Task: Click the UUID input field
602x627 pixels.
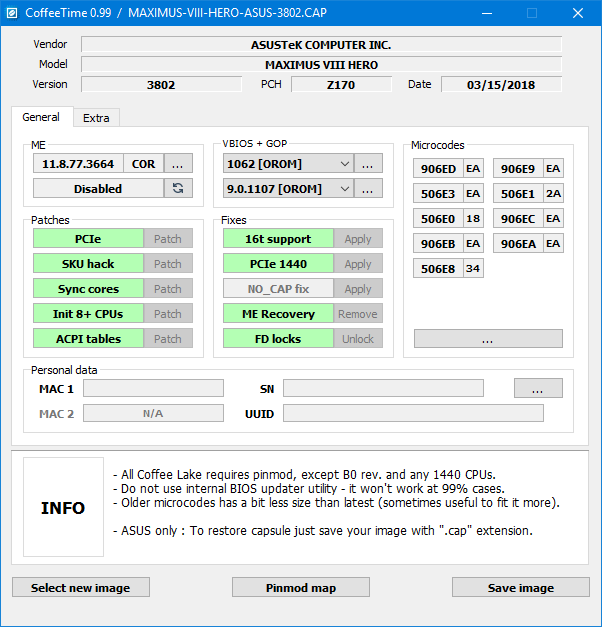Action: (x=413, y=413)
